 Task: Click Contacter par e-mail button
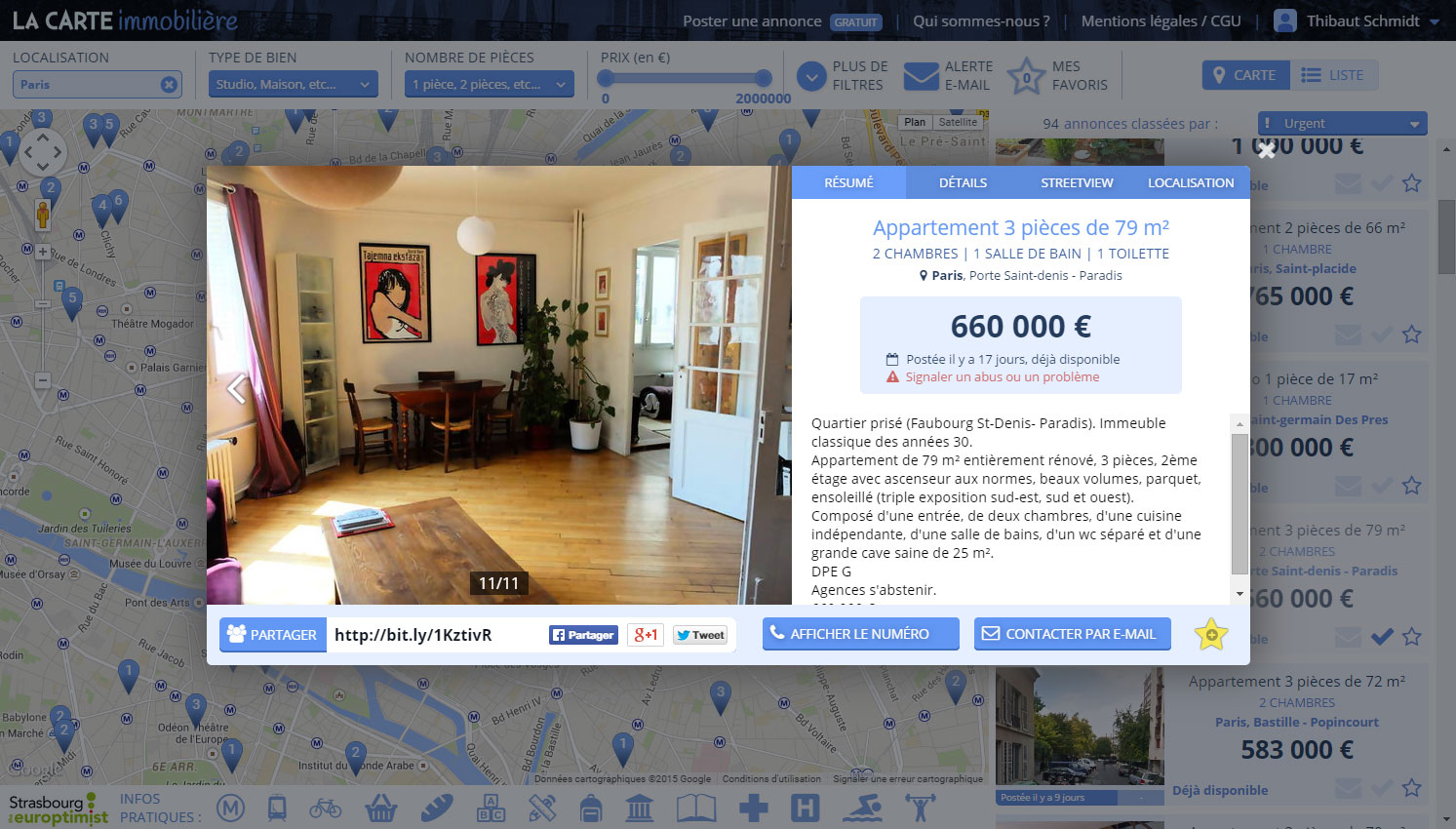click(1073, 634)
